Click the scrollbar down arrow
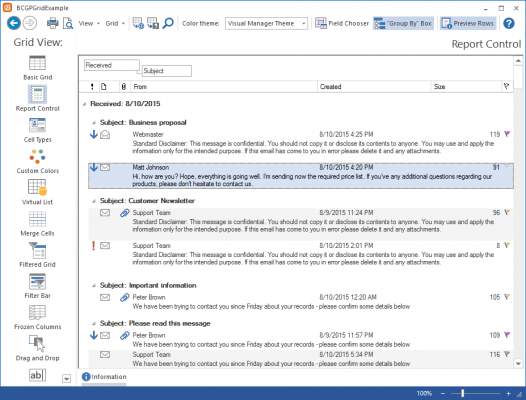Image resolution: width=526 pixels, height=400 pixels. (x=518, y=363)
